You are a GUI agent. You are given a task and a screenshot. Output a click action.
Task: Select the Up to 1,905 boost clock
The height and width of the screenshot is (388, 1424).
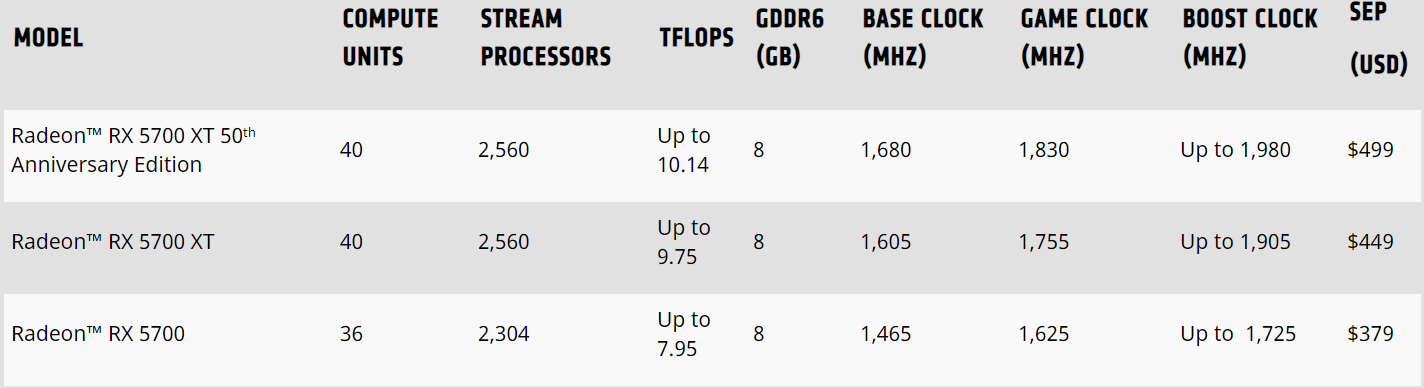coord(1235,242)
